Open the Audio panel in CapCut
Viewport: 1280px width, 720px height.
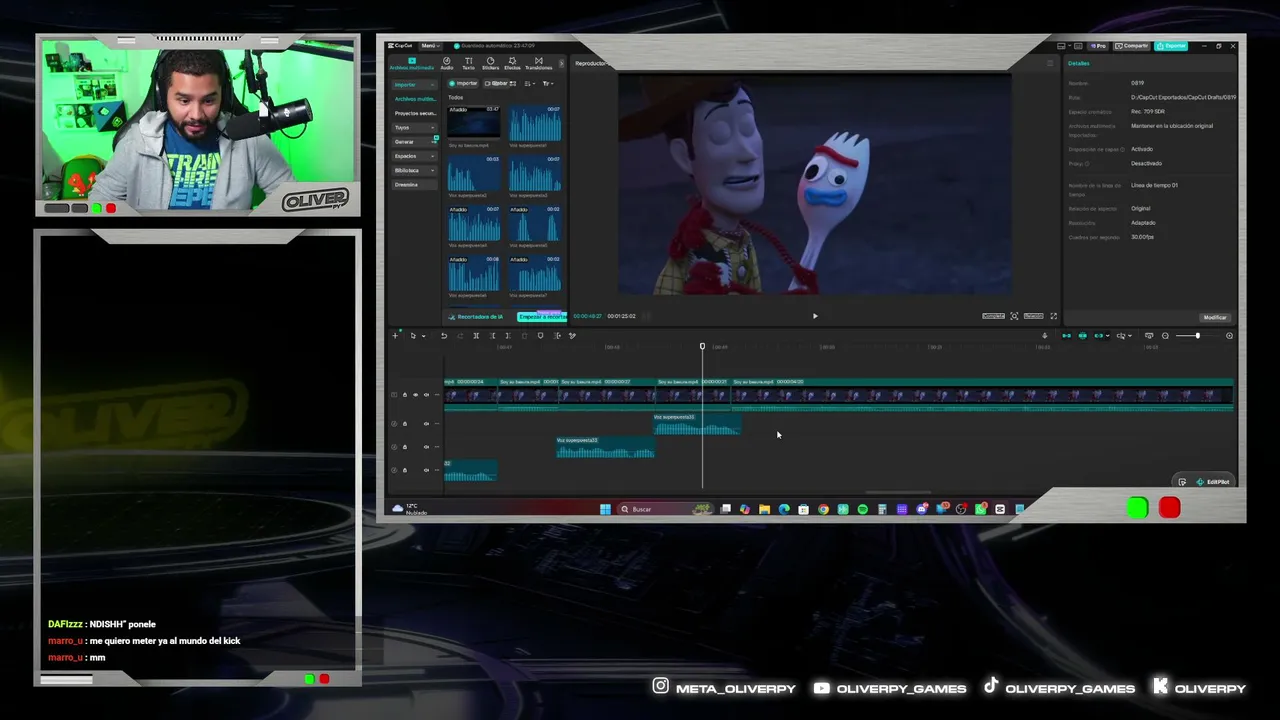447,63
